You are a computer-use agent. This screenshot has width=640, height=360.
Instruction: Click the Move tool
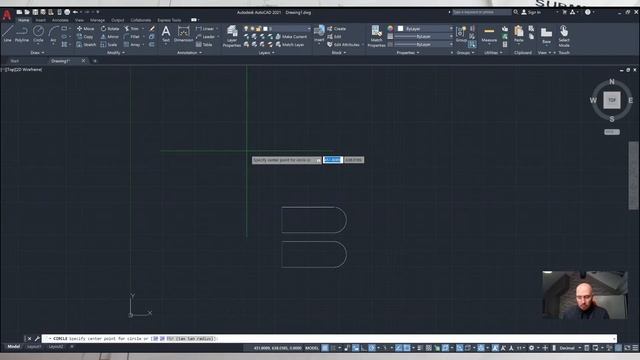point(85,29)
